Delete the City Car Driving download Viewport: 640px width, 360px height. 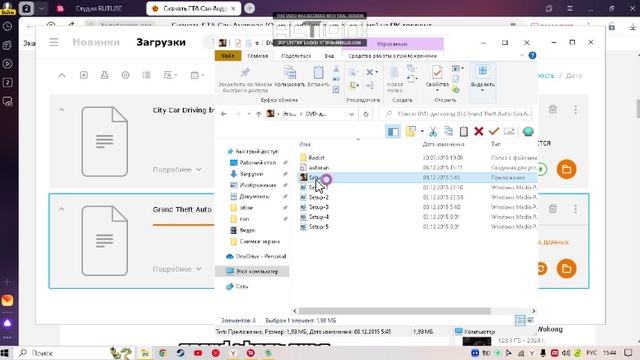pos(553,109)
